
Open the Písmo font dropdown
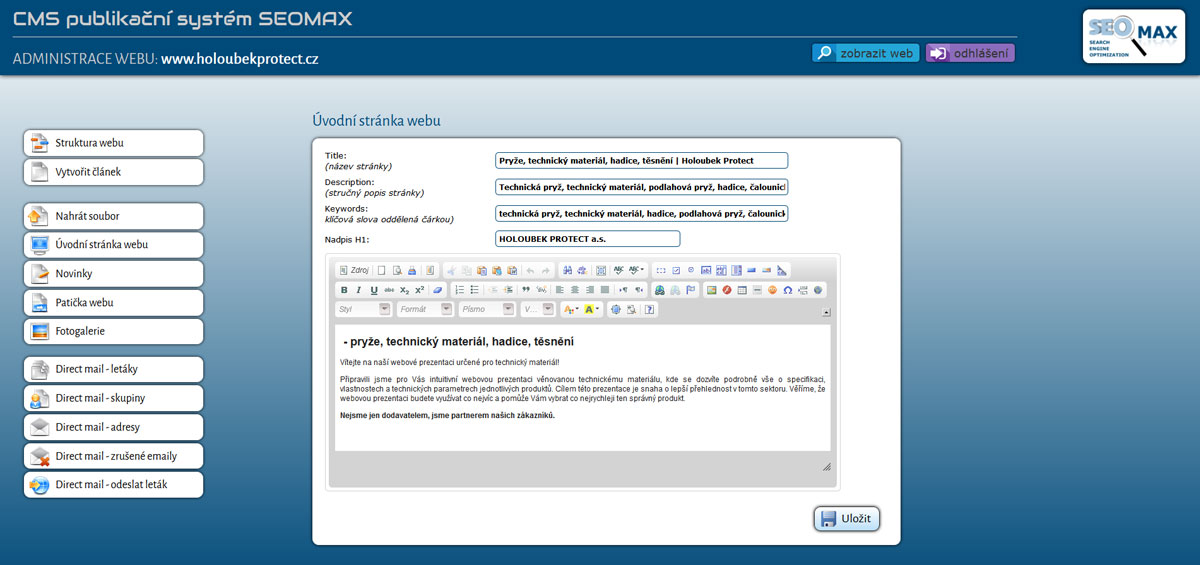coord(486,309)
